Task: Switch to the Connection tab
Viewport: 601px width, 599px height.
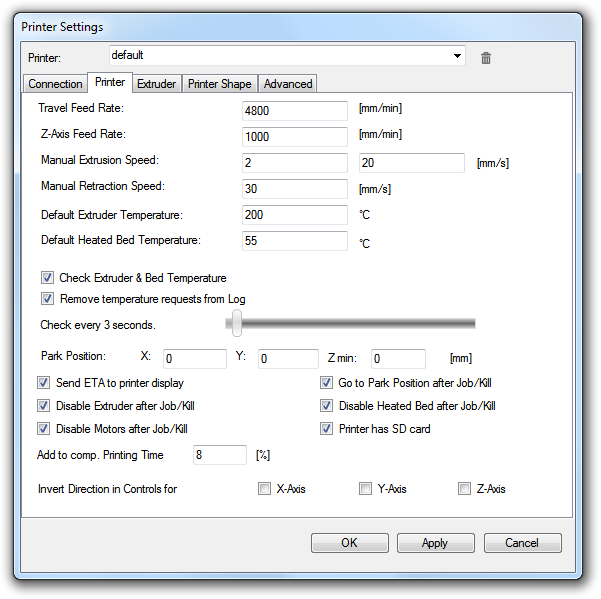Action: pyautogui.click(x=55, y=84)
